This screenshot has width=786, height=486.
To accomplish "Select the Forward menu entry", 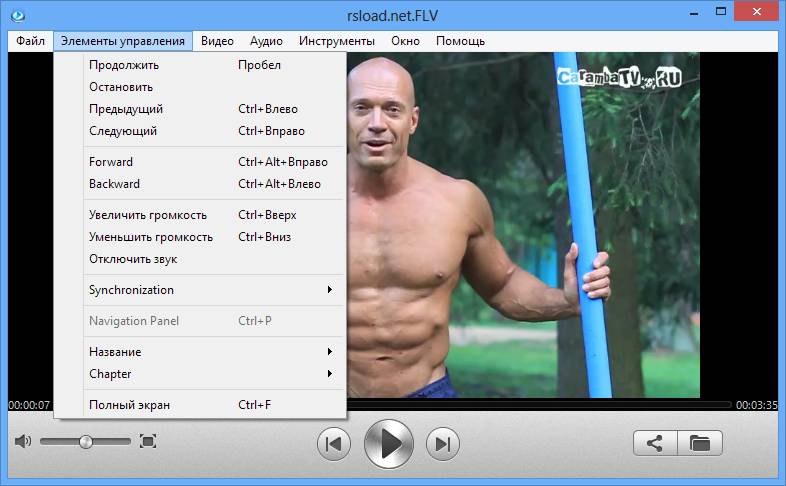I will (200, 162).
